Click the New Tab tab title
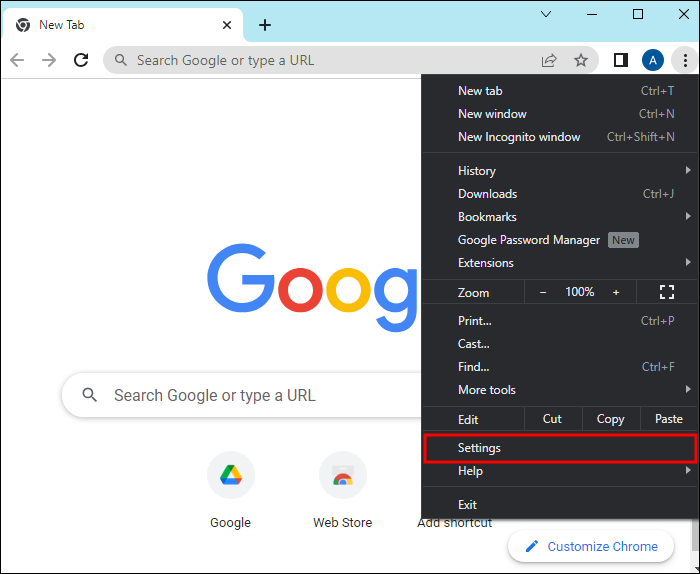 point(62,25)
